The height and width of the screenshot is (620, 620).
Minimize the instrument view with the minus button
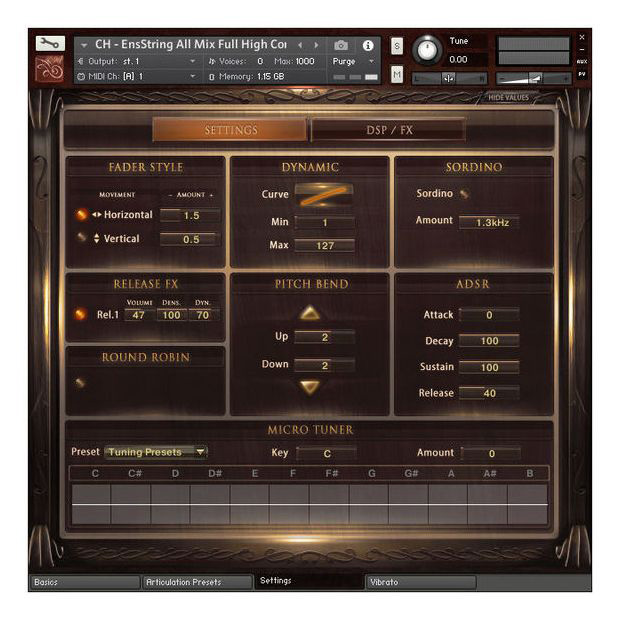click(582, 49)
